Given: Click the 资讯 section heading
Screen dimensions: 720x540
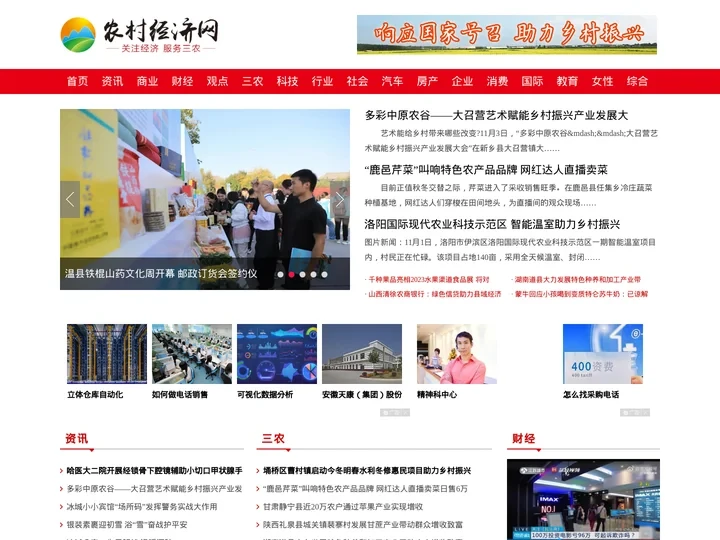Looking at the screenshot, I should (76, 439).
